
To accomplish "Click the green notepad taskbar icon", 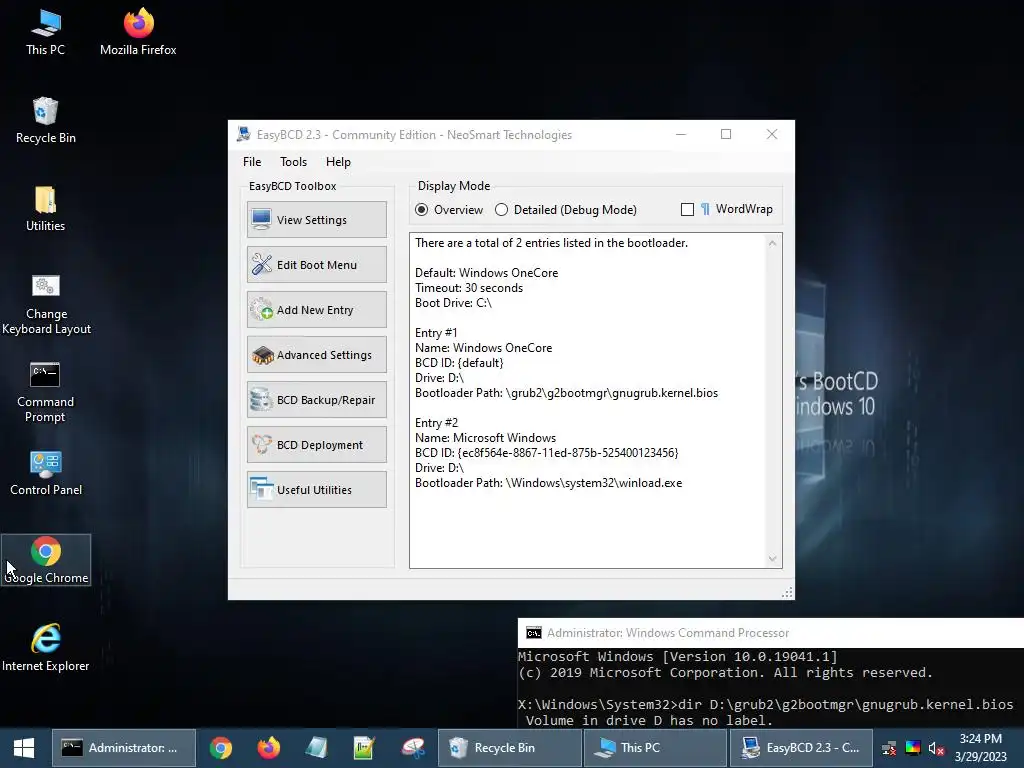I will click(x=364, y=748).
